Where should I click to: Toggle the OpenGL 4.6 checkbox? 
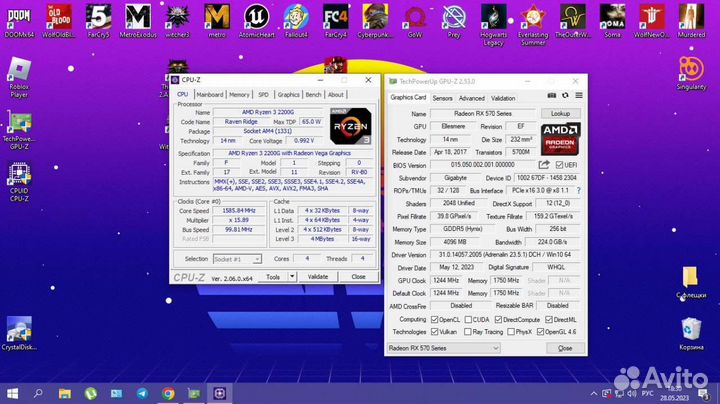(540, 331)
